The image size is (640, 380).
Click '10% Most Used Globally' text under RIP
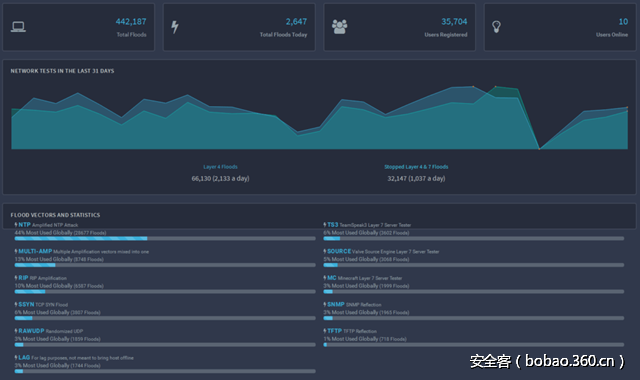(x=43, y=286)
